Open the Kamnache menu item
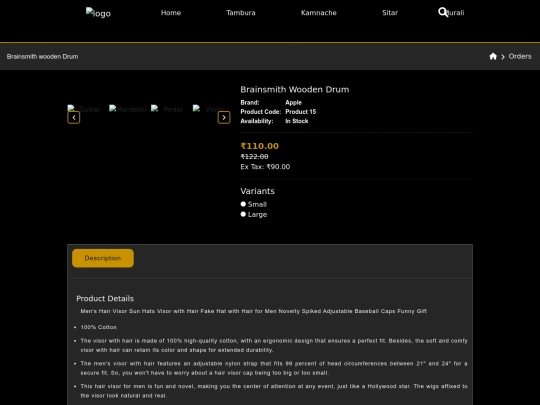The width and height of the screenshot is (540, 405). tap(319, 13)
